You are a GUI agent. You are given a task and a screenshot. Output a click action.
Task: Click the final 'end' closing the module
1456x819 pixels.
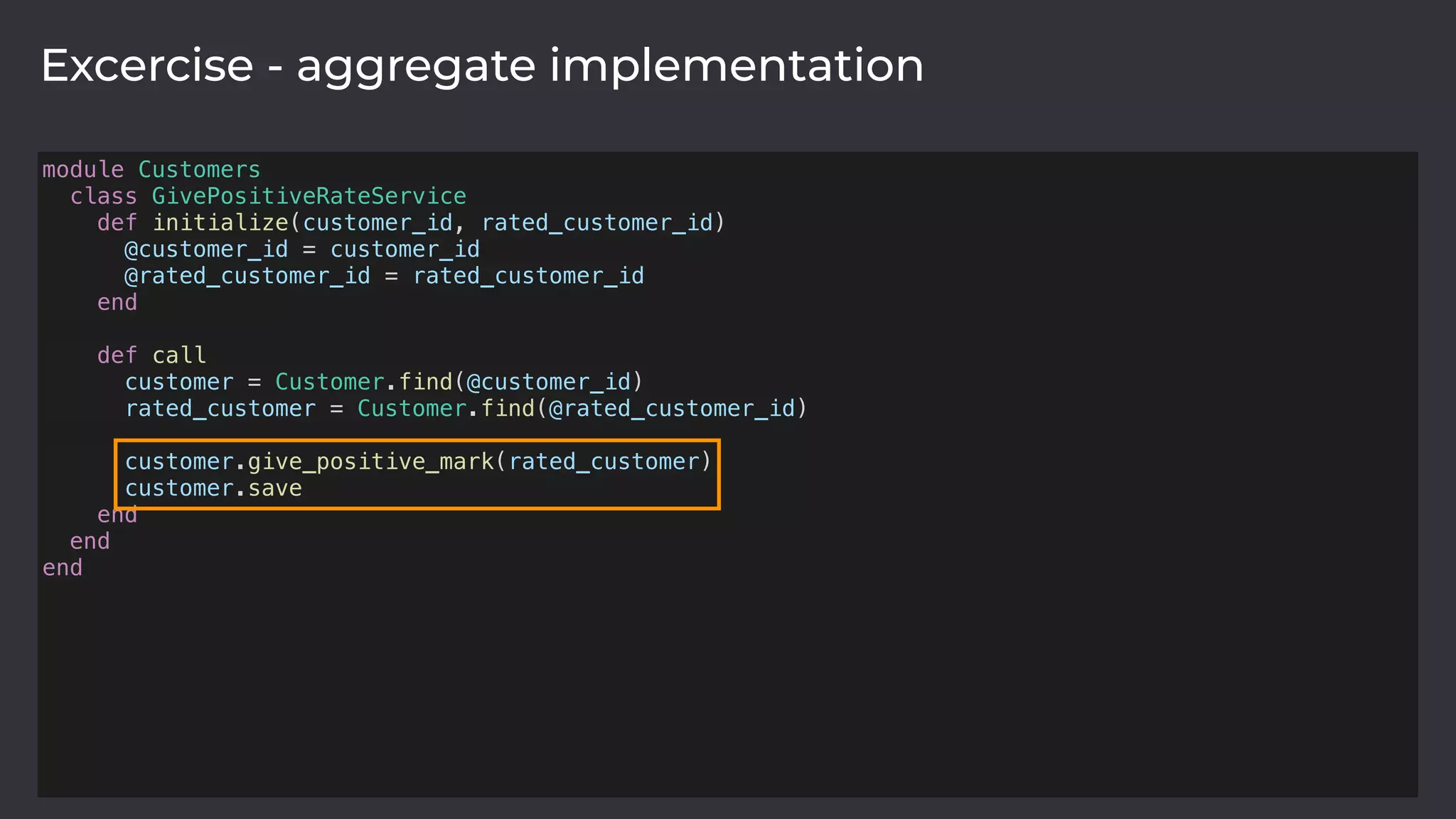[63, 568]
